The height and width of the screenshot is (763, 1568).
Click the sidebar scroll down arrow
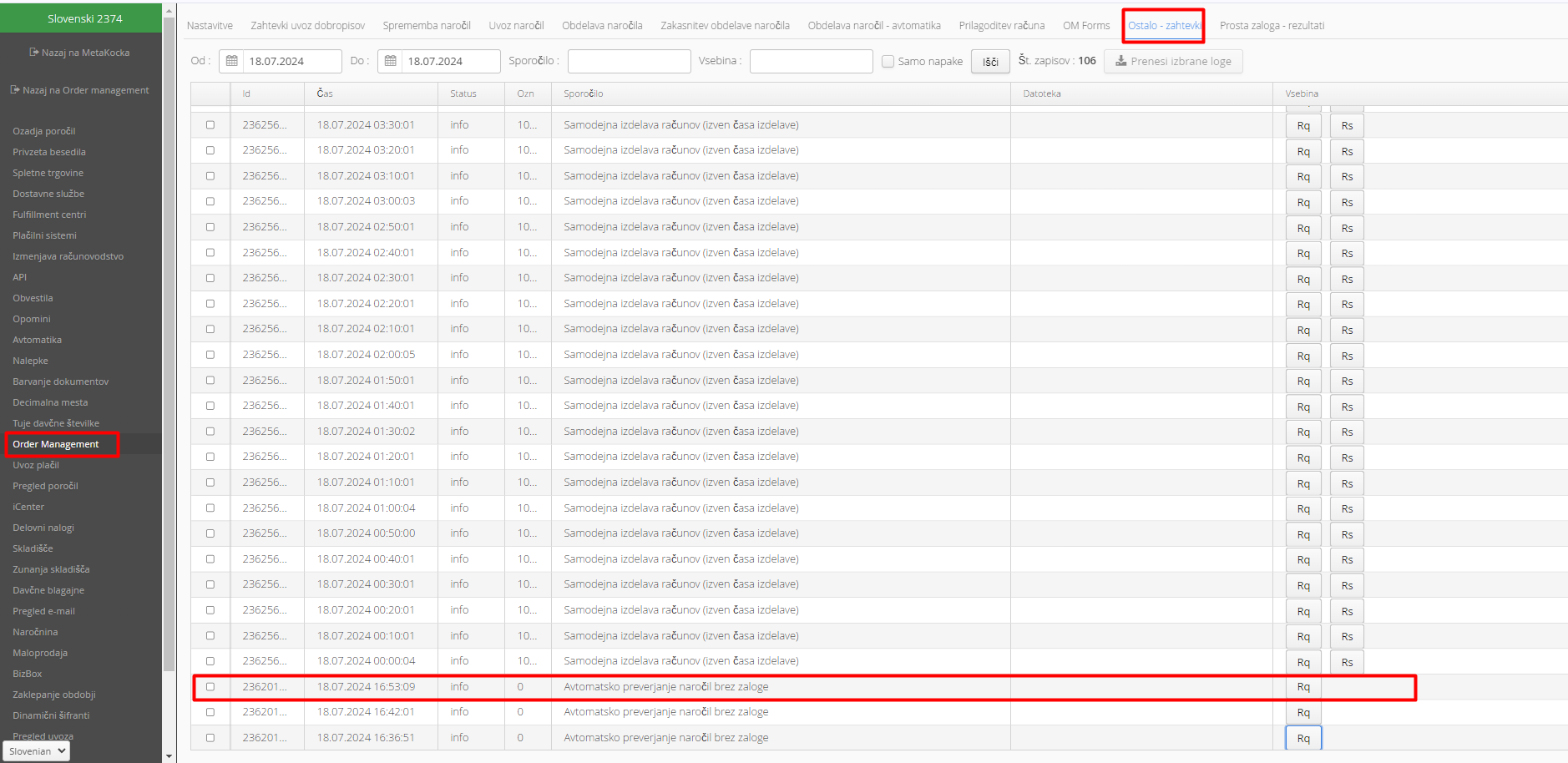(169, 756)
